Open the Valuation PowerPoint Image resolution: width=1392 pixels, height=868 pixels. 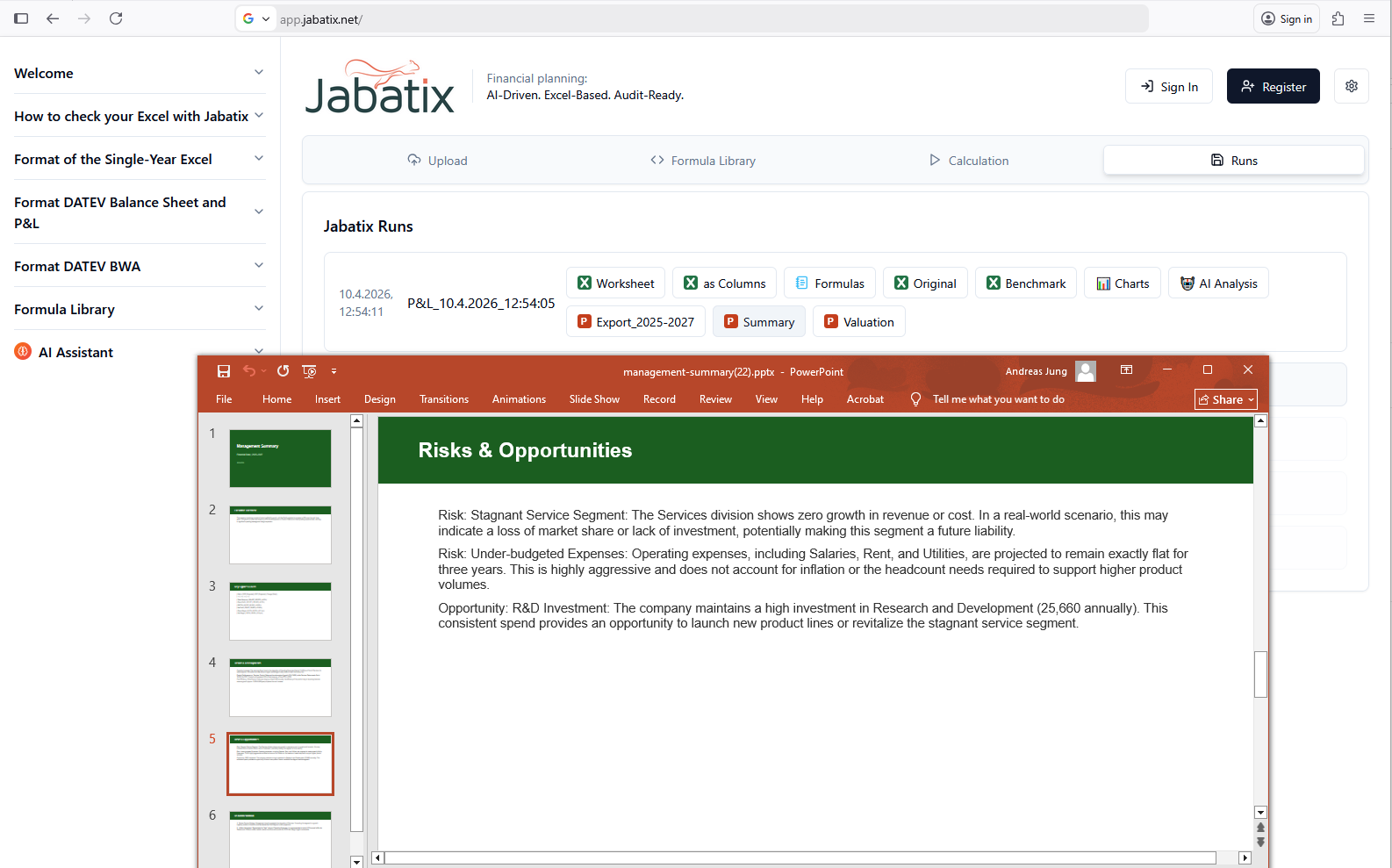[x=859, y=322]
